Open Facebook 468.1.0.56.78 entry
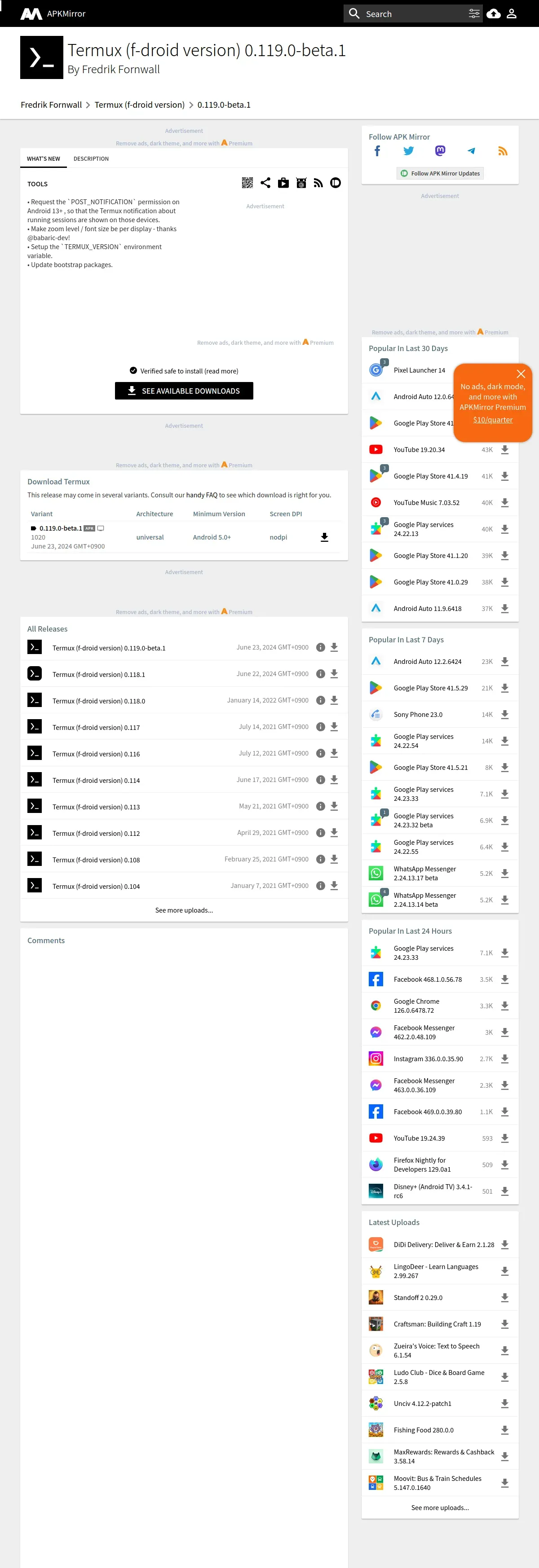Screen dimensions: 539x1568 point(428,979)
